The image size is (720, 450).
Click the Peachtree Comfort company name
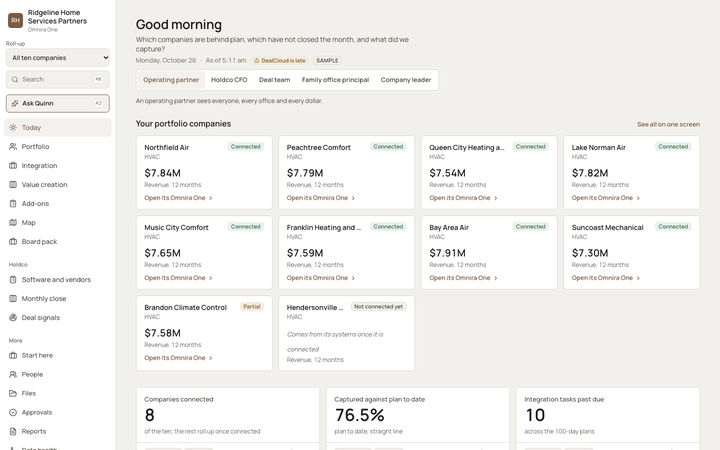coord(319,147)
